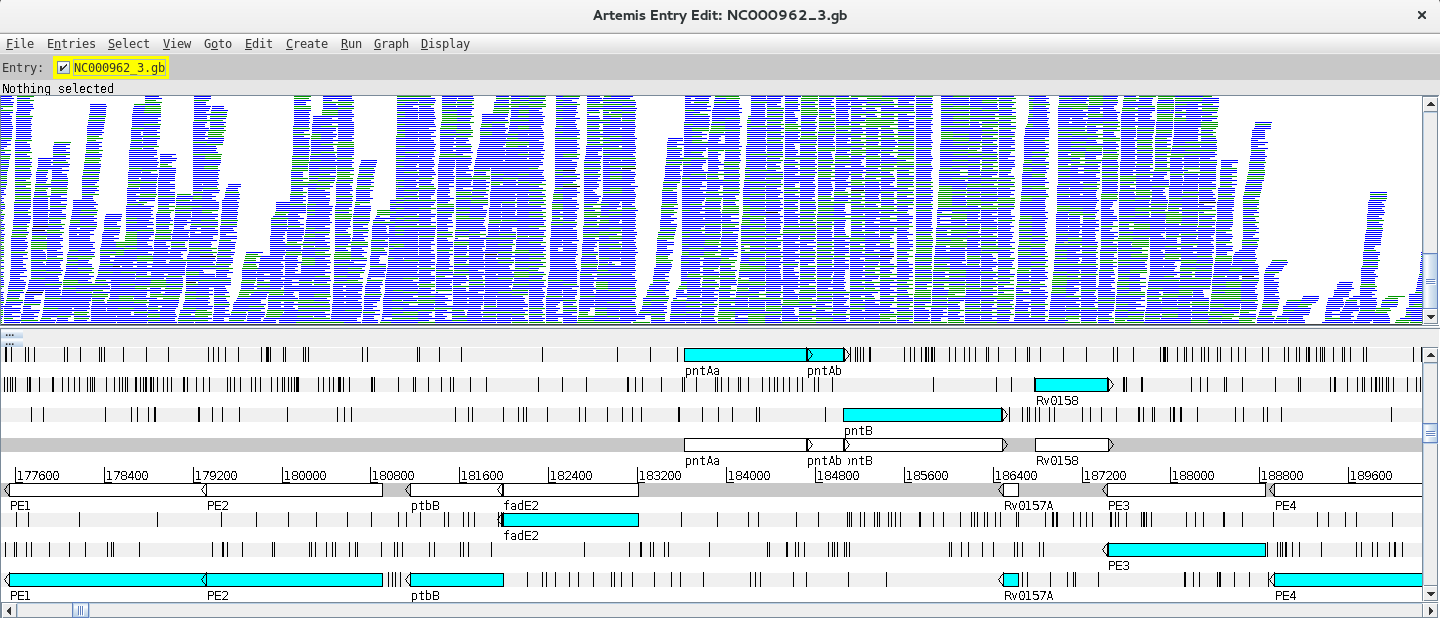Click the horizontal scrollbar thumb
1440x618 pixels.
point(80,610)
